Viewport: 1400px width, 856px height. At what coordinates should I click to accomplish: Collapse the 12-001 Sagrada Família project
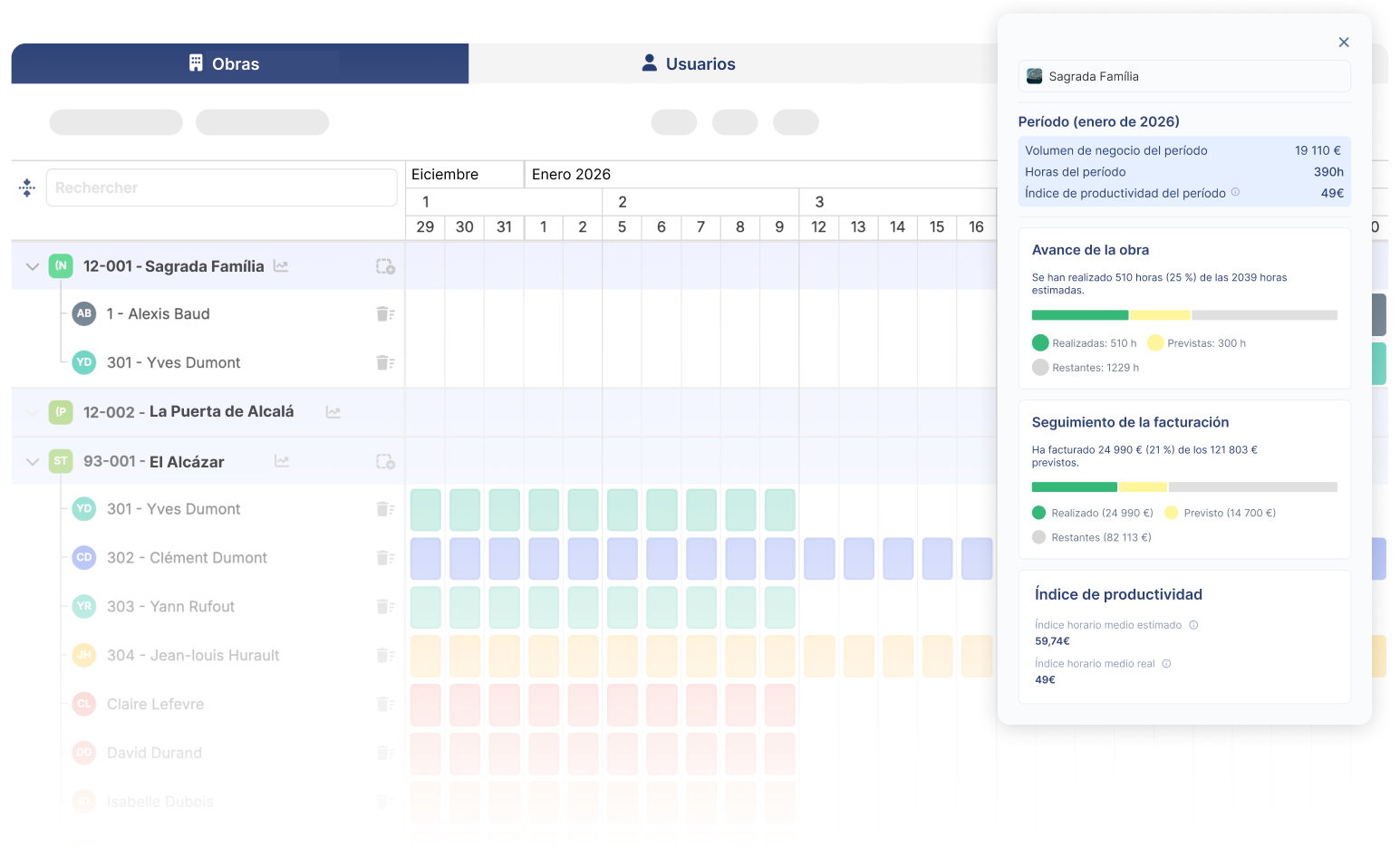pyautogui.click(x=33, y=266)
